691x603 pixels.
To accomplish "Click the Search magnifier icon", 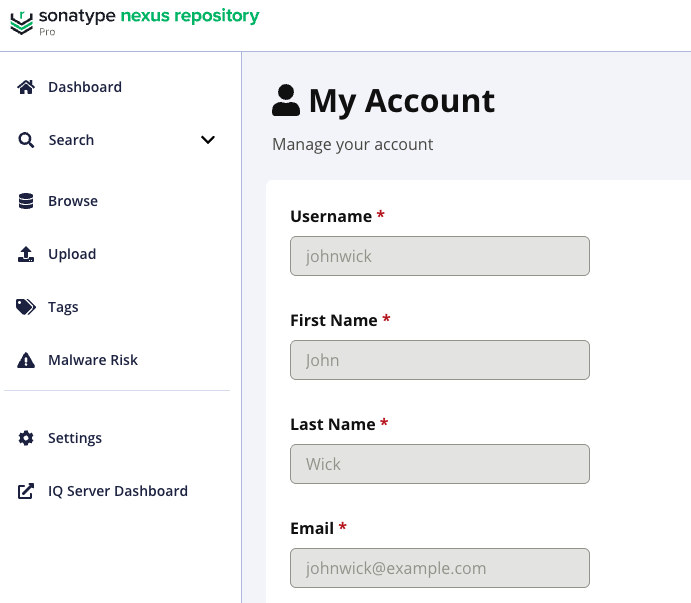I will [26, 140].
